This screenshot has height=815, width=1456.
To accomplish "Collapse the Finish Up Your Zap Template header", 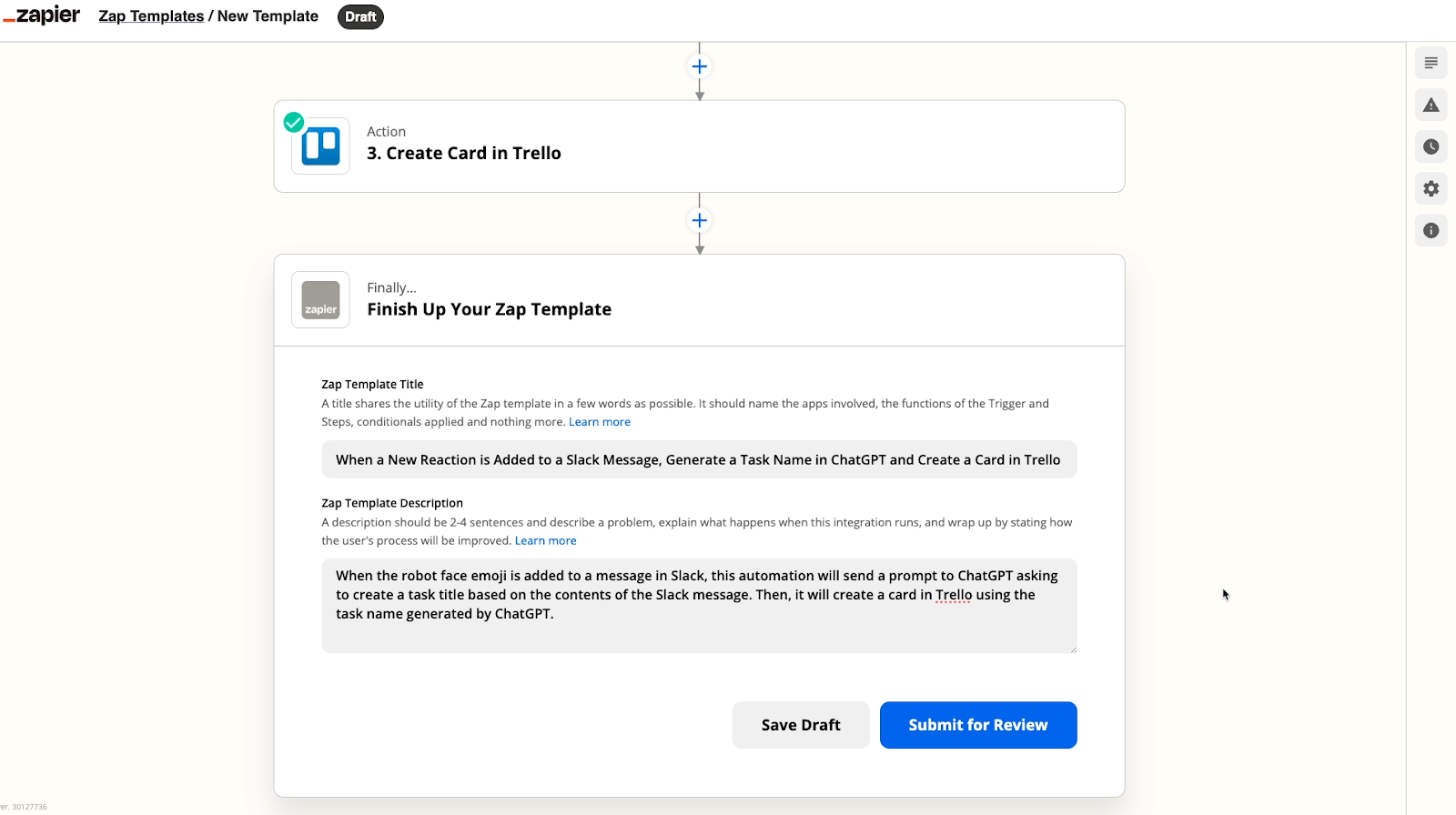I will (699, 300).
